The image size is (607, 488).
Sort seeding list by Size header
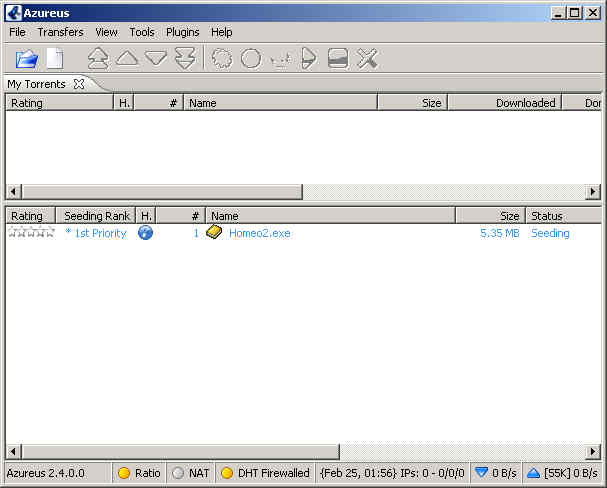click(x=490, y=216)
